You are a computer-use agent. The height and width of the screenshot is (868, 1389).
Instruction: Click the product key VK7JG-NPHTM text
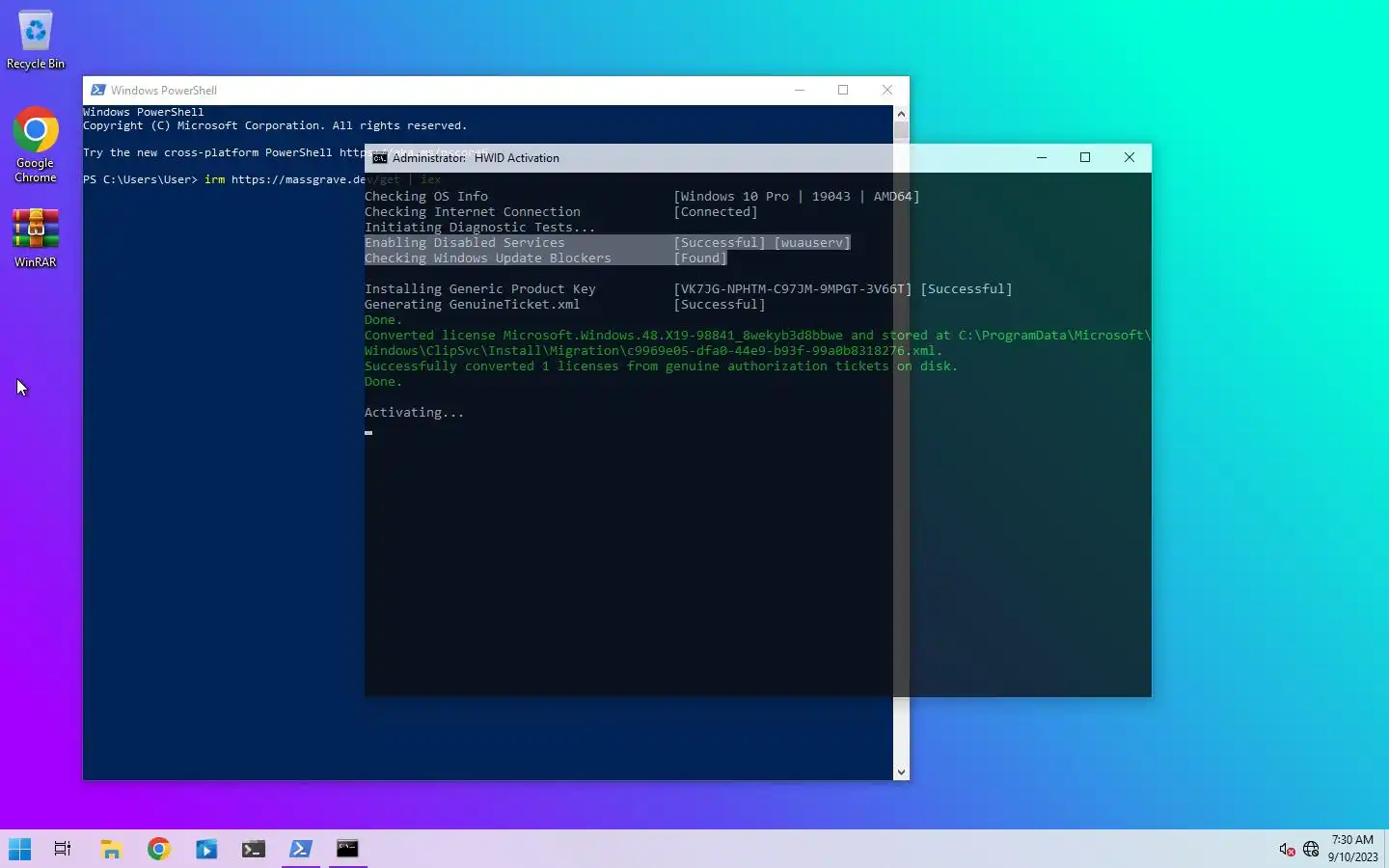point(793,288)
